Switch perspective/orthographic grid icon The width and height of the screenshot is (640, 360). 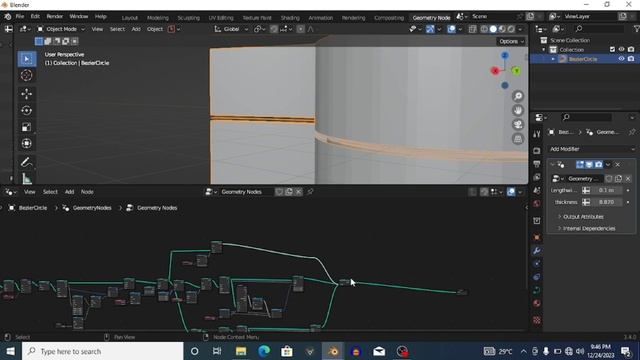[518, 139]
